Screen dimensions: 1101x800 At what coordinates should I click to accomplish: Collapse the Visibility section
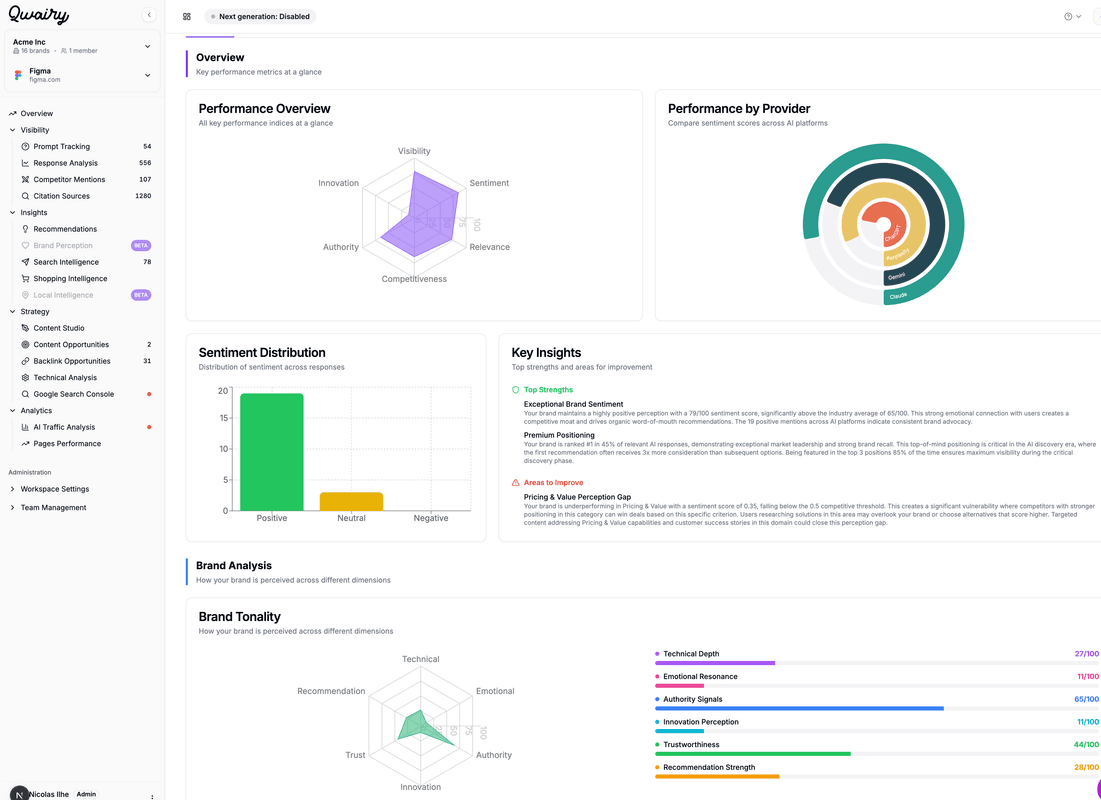click(13, 130)
